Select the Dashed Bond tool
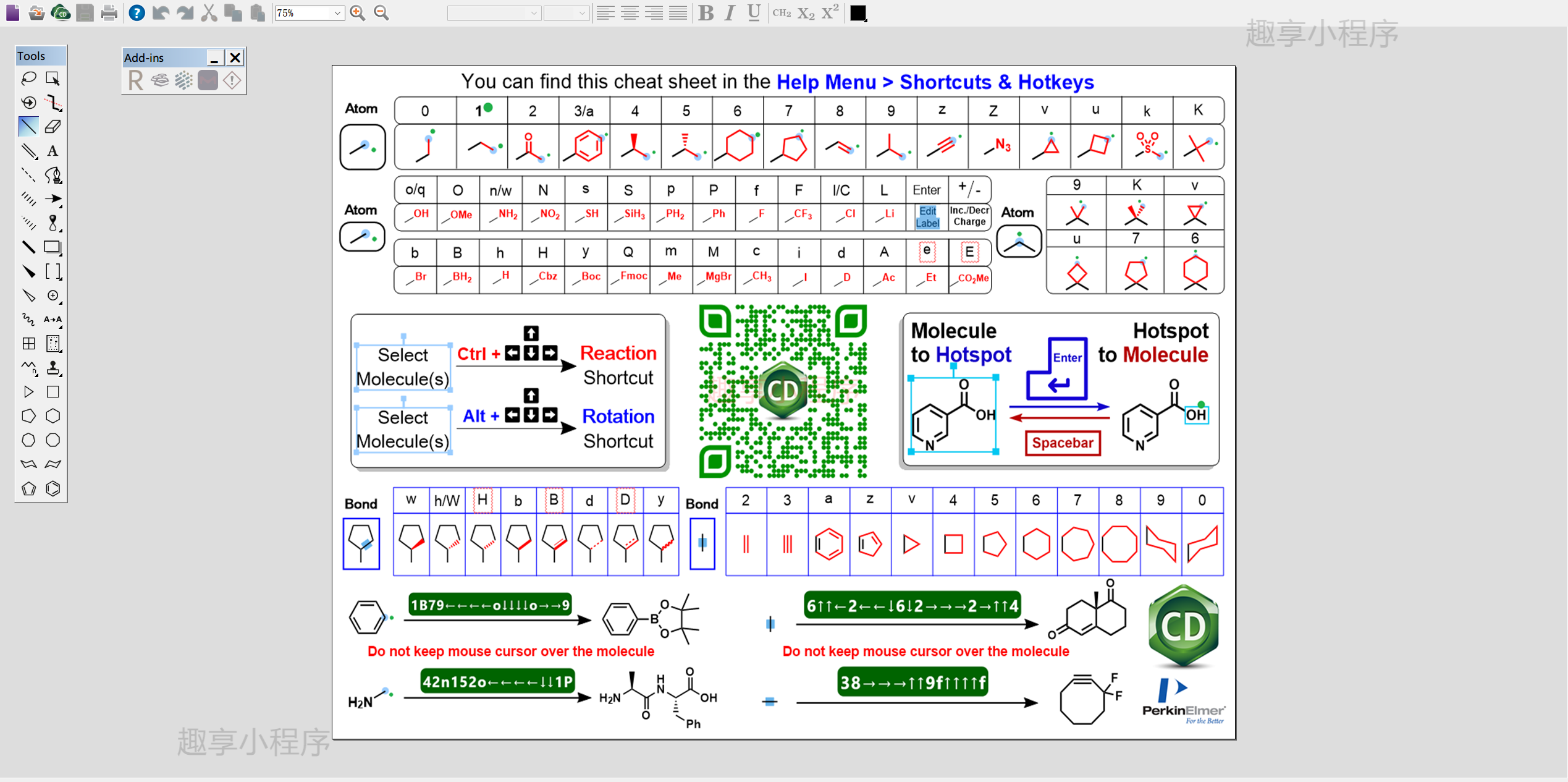This screenshot has width=1568, height=782. (28, 175)
